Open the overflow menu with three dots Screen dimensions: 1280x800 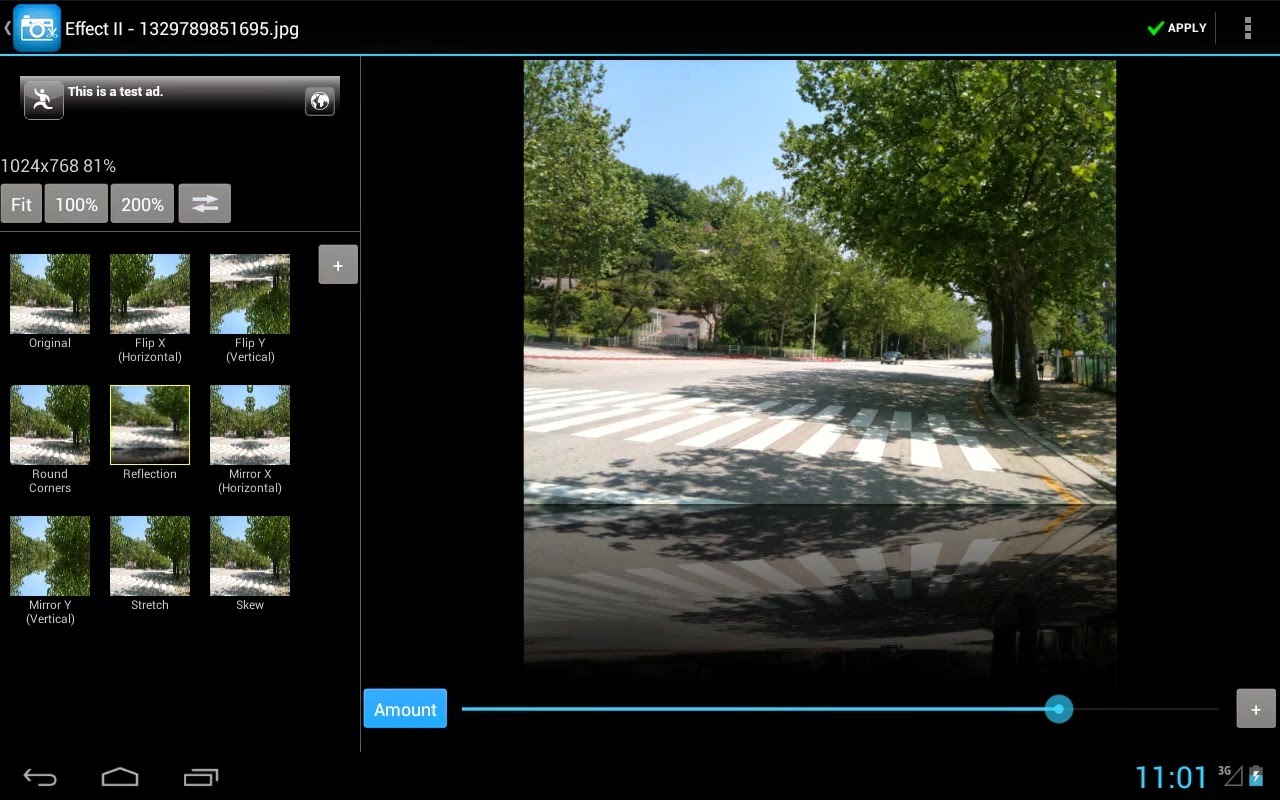(x=1247, y=28)
